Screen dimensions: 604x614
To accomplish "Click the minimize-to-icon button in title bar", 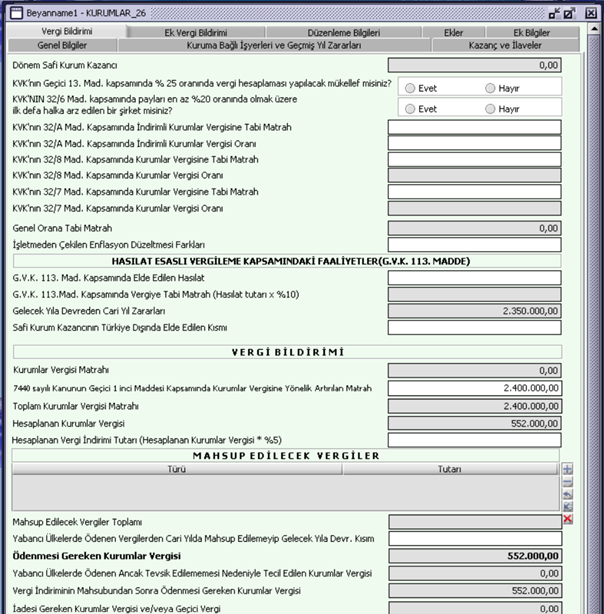I will coord(554,13).
